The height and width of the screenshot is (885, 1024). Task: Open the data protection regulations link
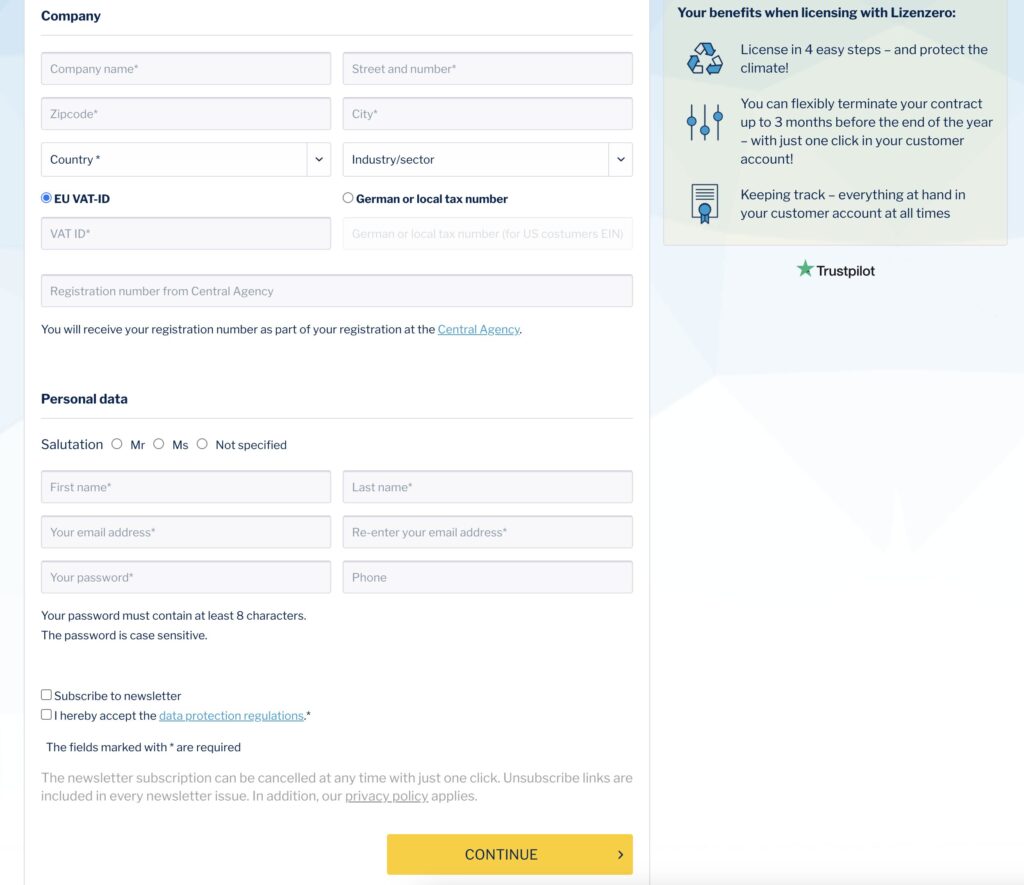pyautogui.click(x=231, y=716)
